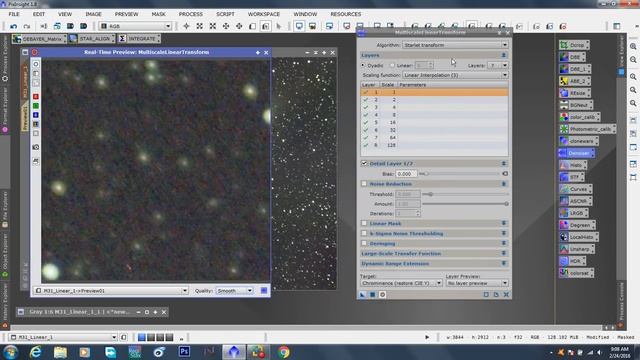
Task: Open the Histo process icon
Action: pos(573,165)
